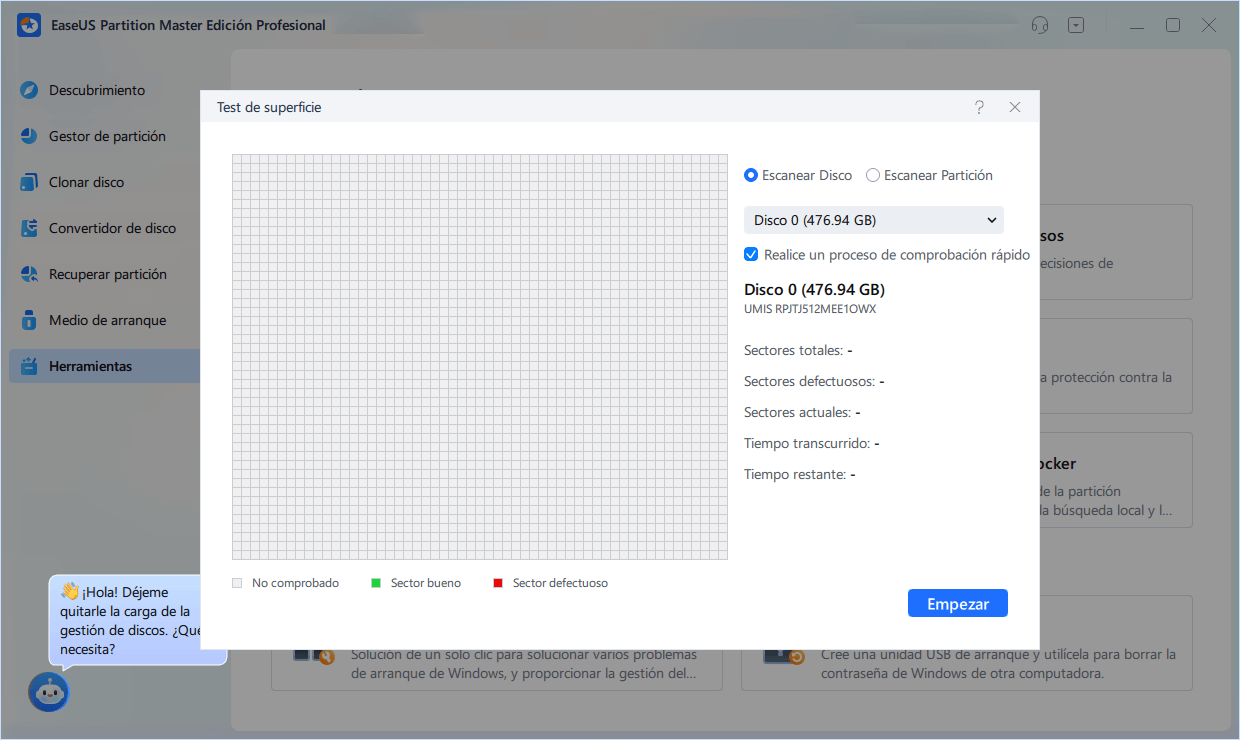Open Convertidor de disco section
The image size is (1240, 740).
coord(112,228)
